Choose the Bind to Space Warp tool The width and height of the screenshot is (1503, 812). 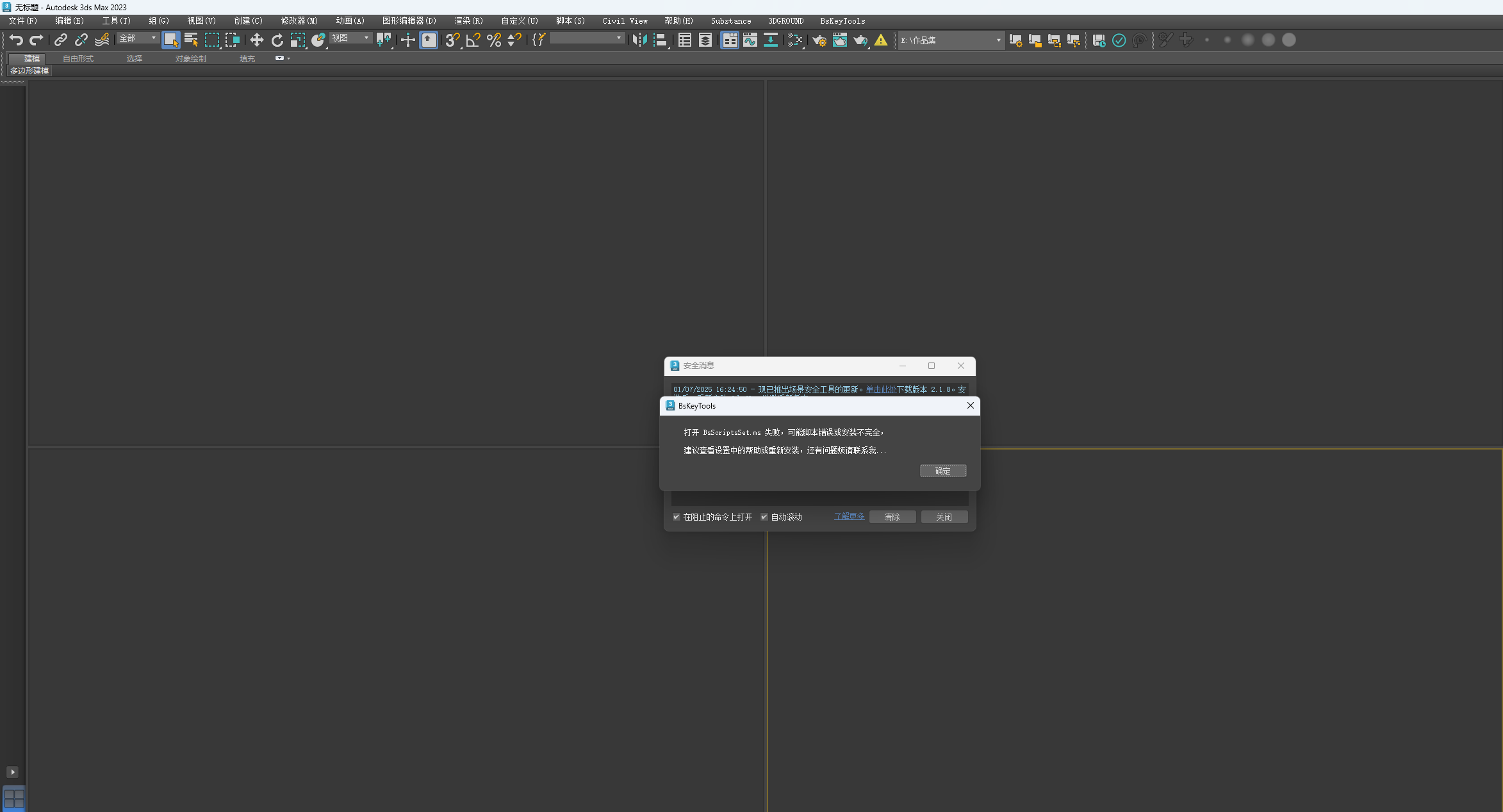(x=102, y=40)
